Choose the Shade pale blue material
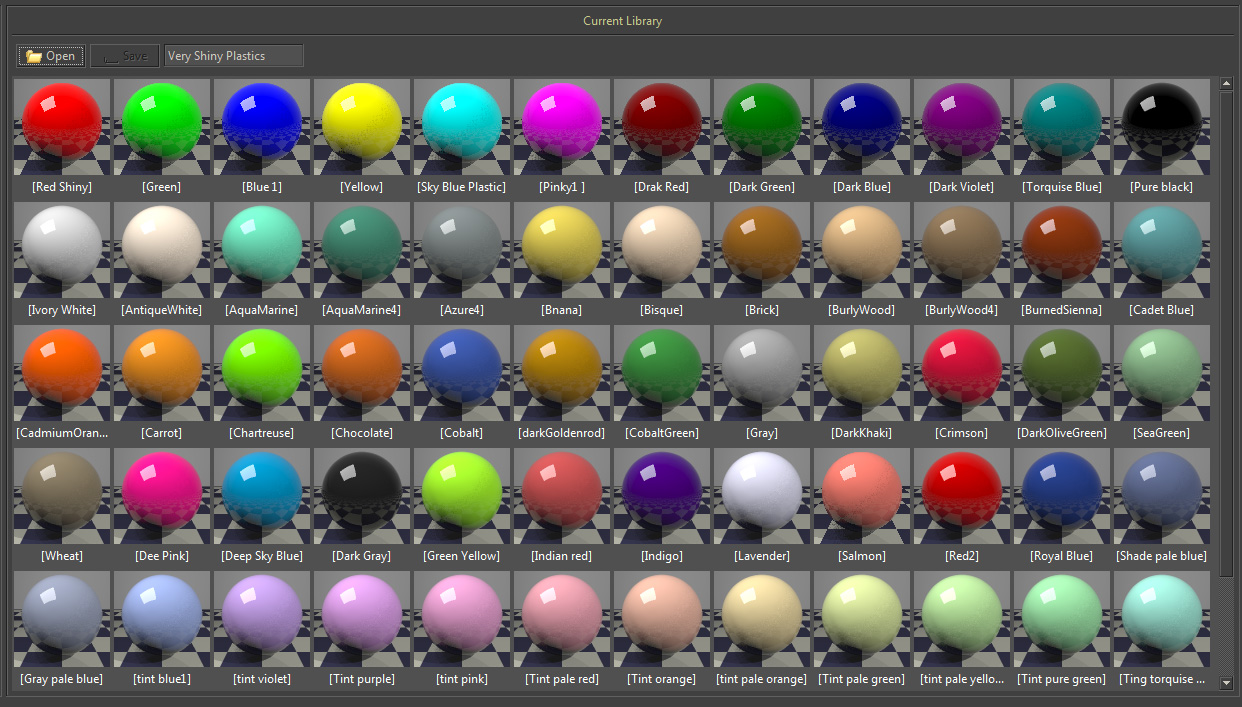The width and height of the screenshot is (1242, 707). pyautogui.click(x=1162, y=496)
